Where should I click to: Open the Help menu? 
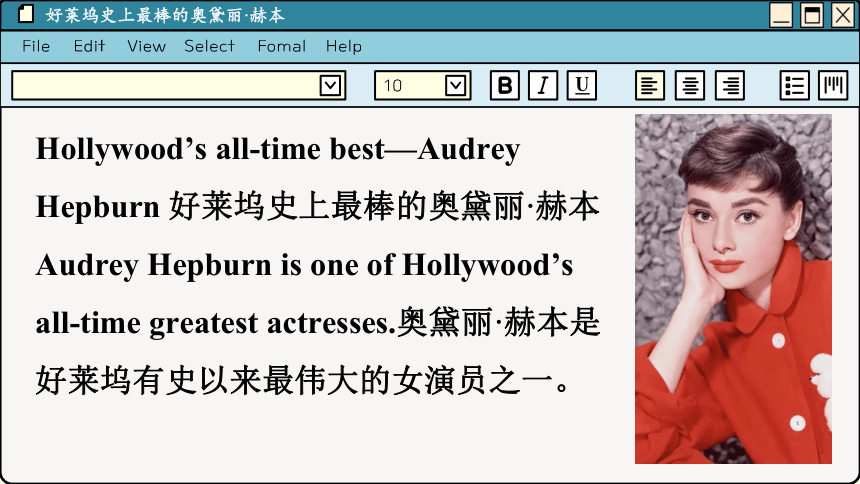click(344, 46)
